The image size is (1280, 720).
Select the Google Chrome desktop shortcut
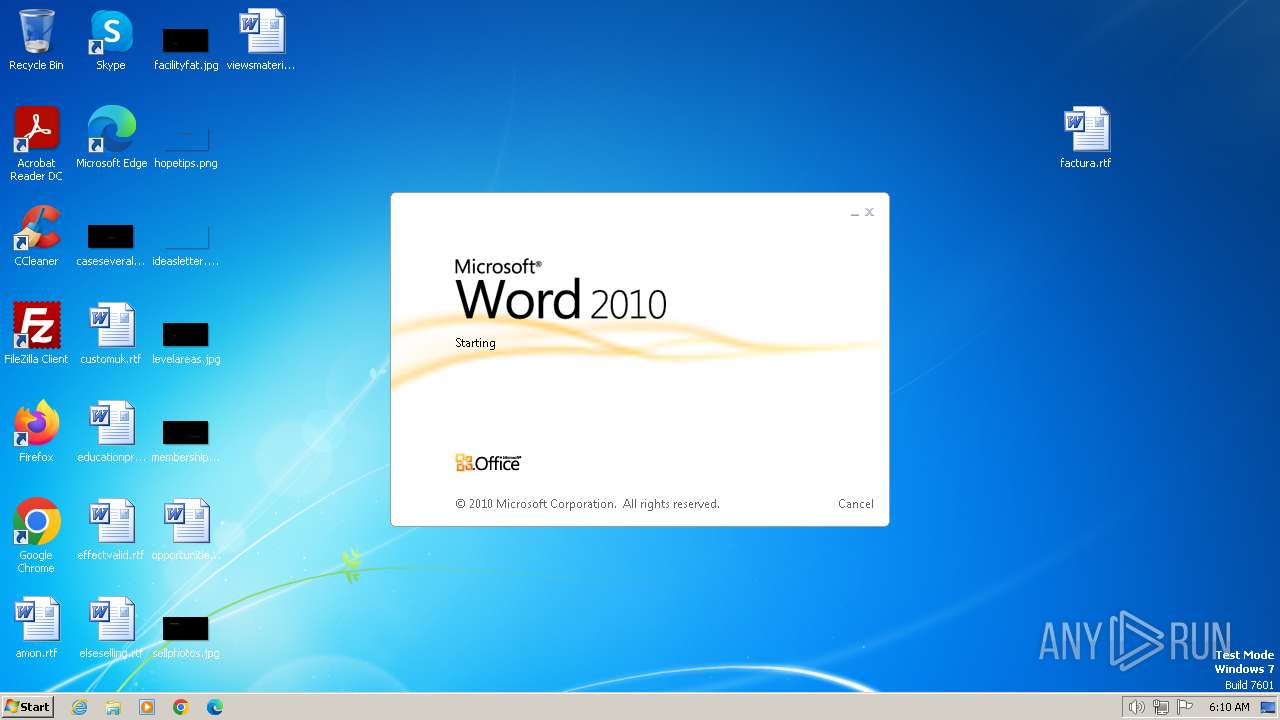click(36, 536)
